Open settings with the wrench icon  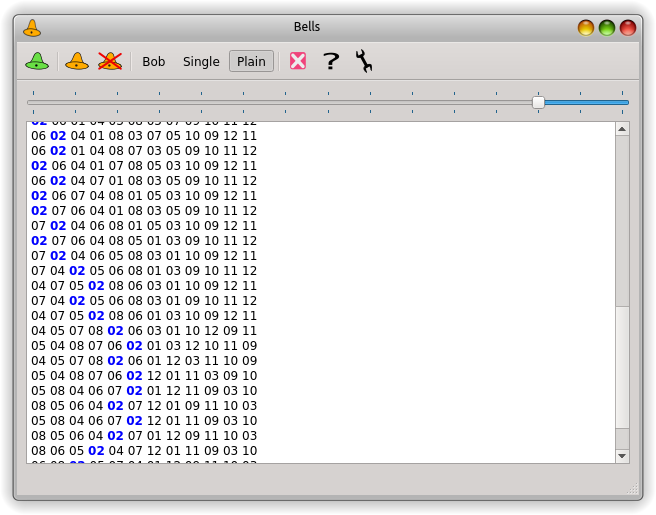(x=364, y=61)
